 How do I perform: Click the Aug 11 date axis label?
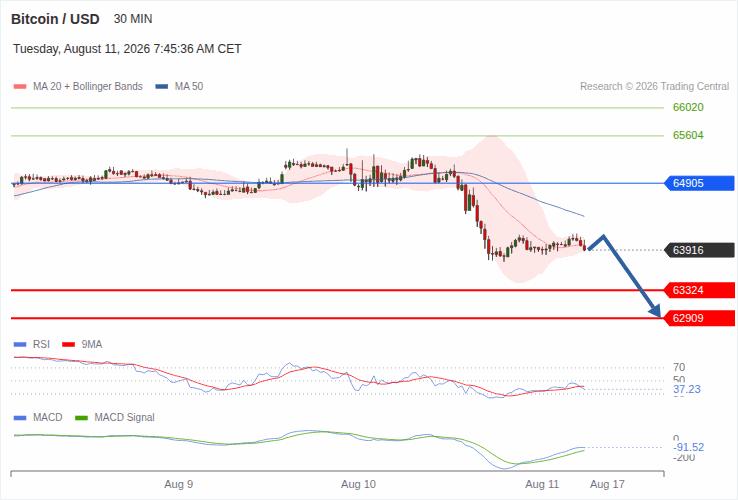point(542,484)
